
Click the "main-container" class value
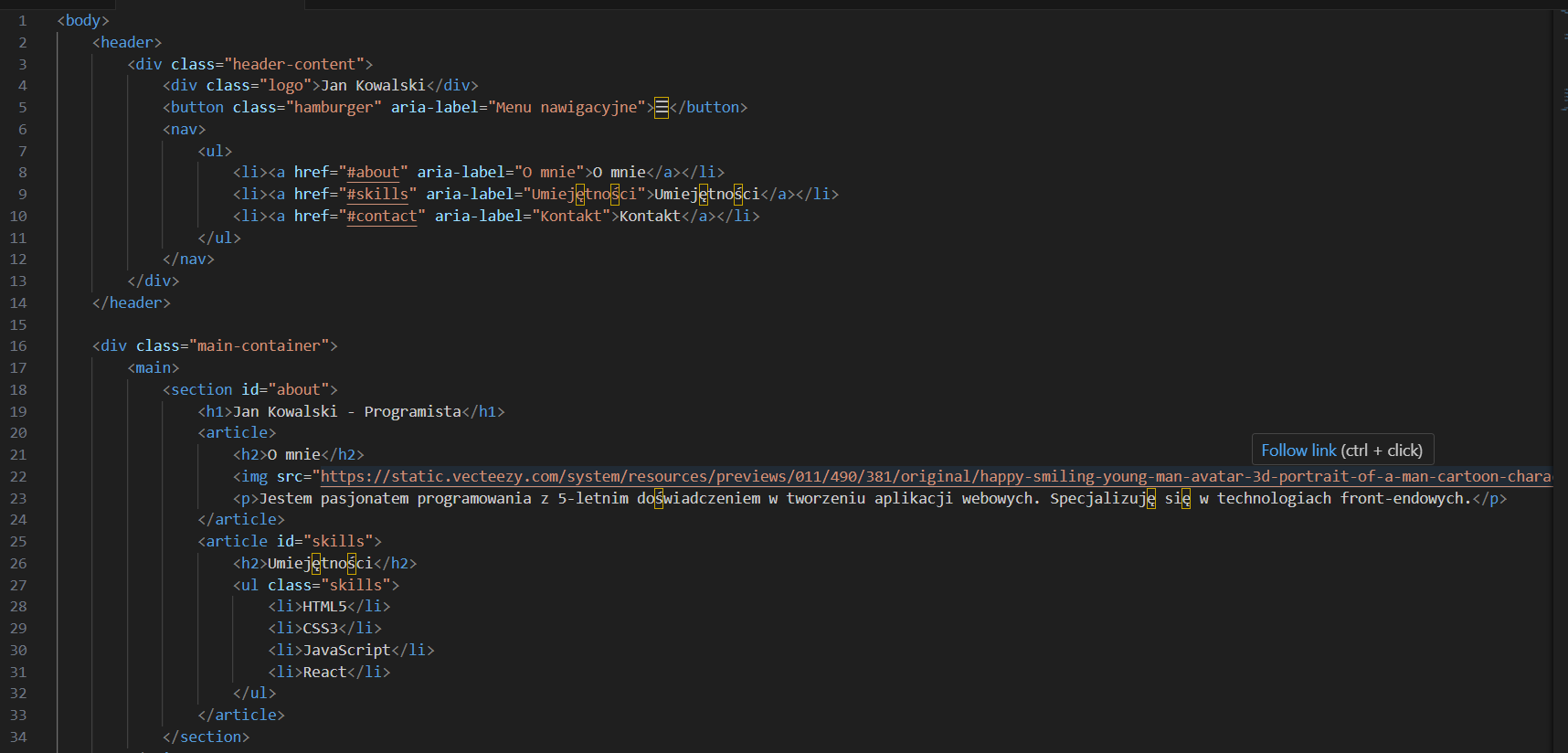click(259, 346)
